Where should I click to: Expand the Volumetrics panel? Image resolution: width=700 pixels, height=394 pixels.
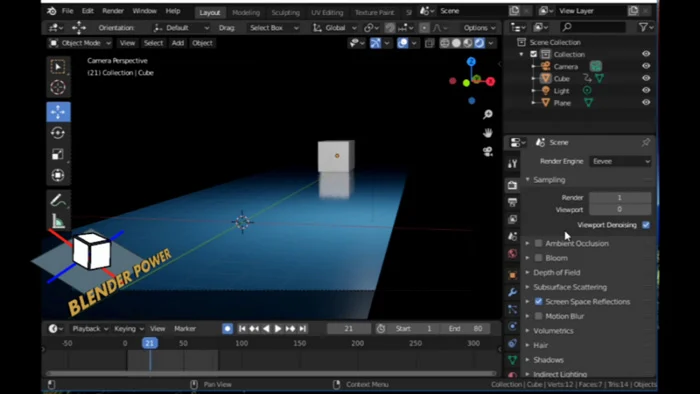(553, 331)
